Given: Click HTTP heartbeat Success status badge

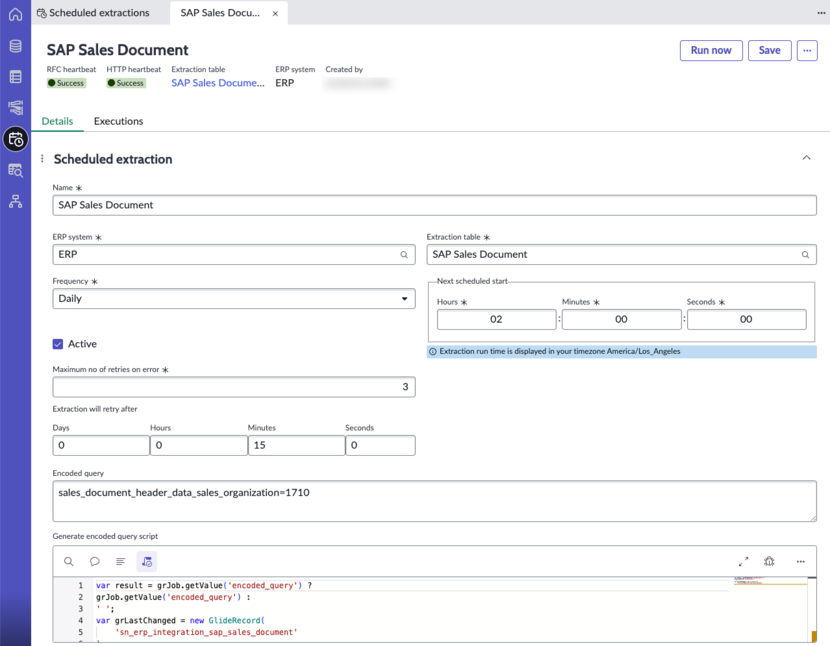Looking at the screenshot, I should [126, 83].
